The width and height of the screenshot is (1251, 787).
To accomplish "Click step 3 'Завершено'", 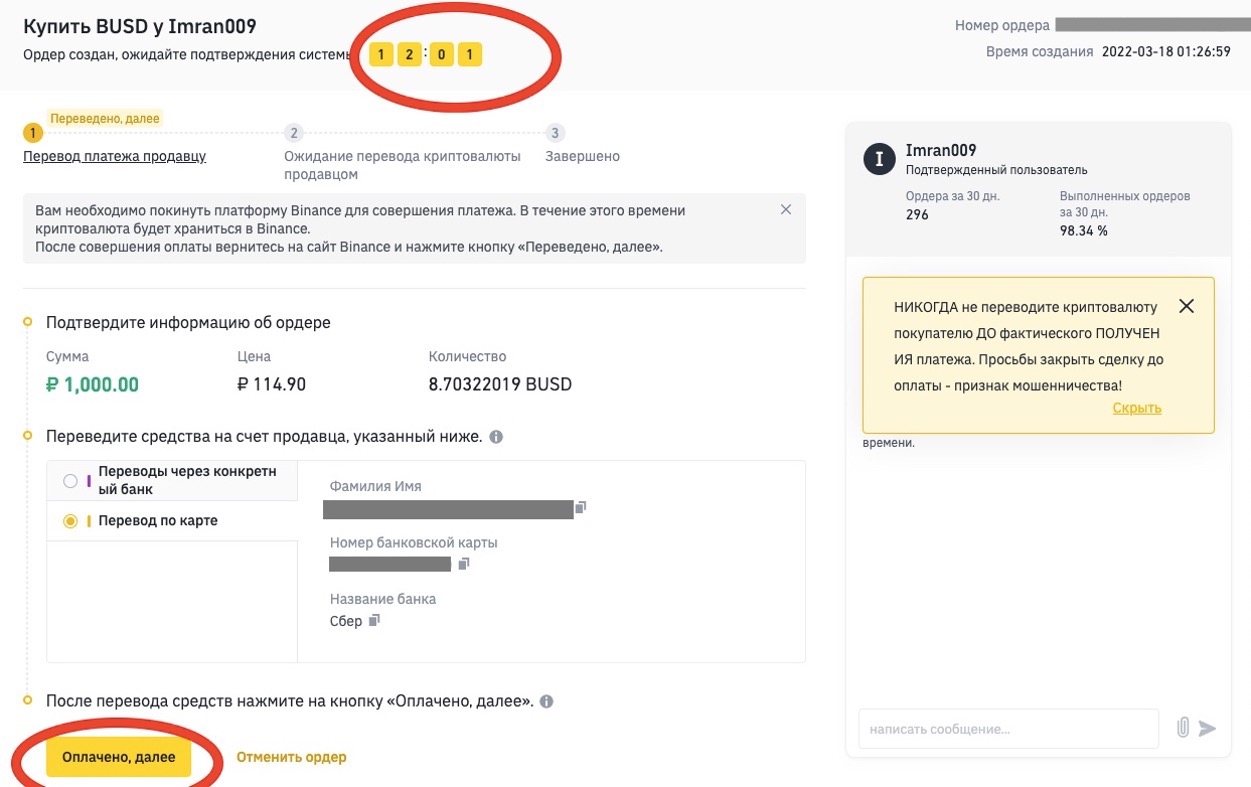I will coord(582,156).
